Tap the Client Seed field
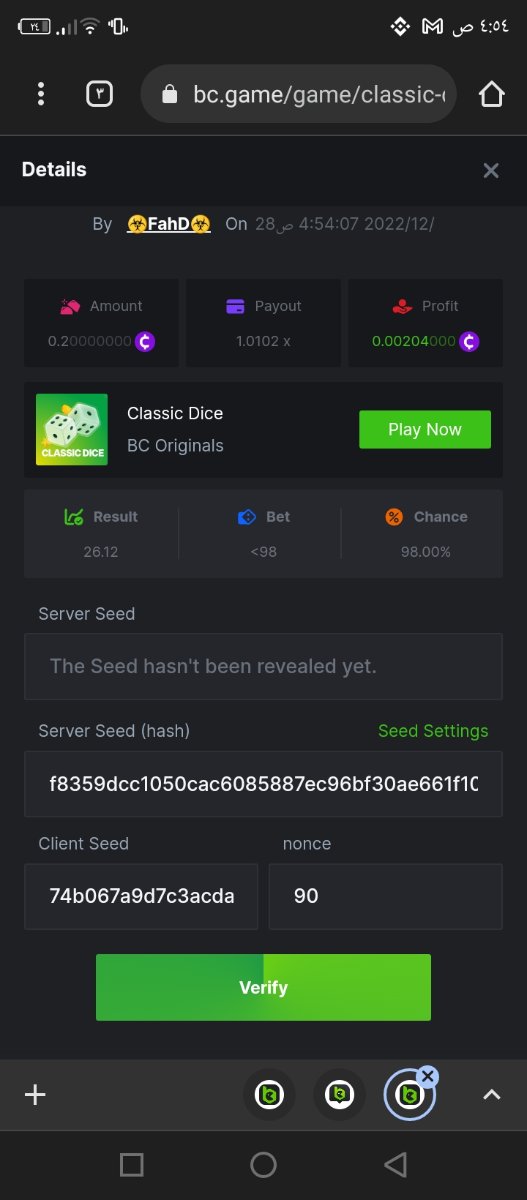Screen dimensions: 527x1200 coord(141,896)
